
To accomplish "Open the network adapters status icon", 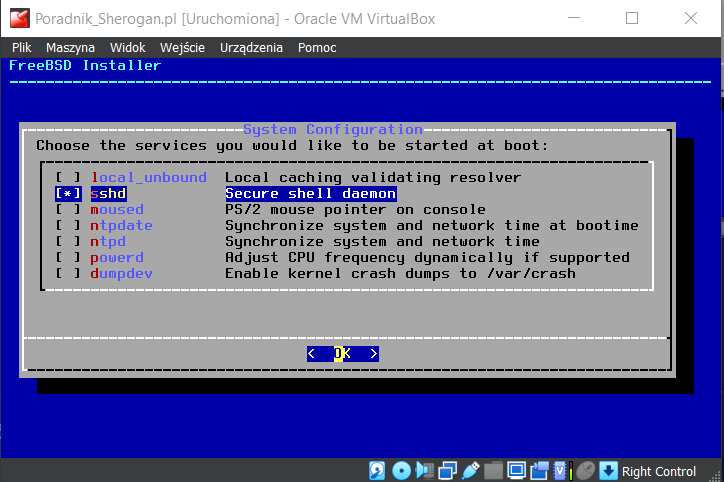I will [x=448, y=470].
